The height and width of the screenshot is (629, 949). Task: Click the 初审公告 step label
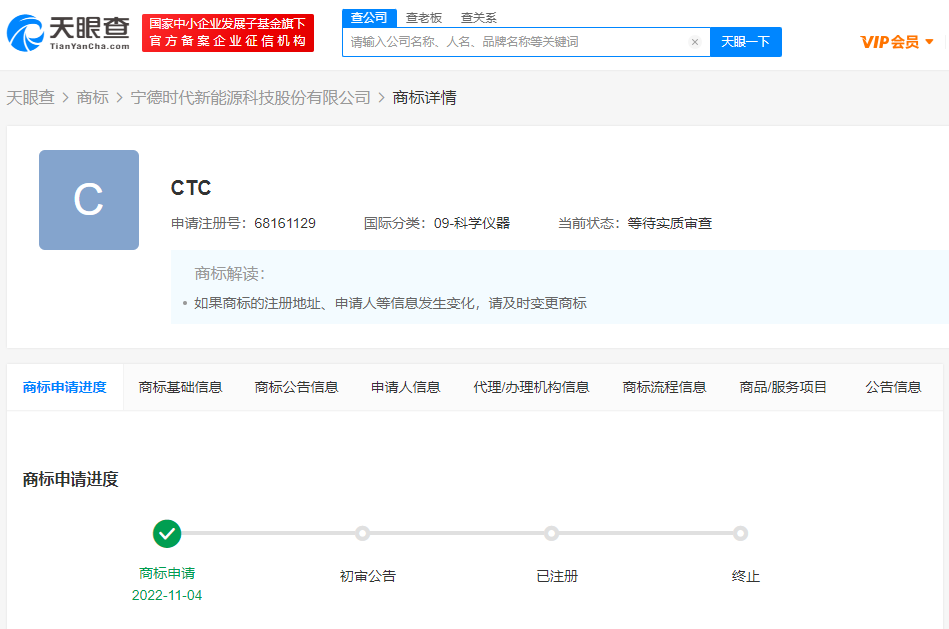tap(368, 576)
